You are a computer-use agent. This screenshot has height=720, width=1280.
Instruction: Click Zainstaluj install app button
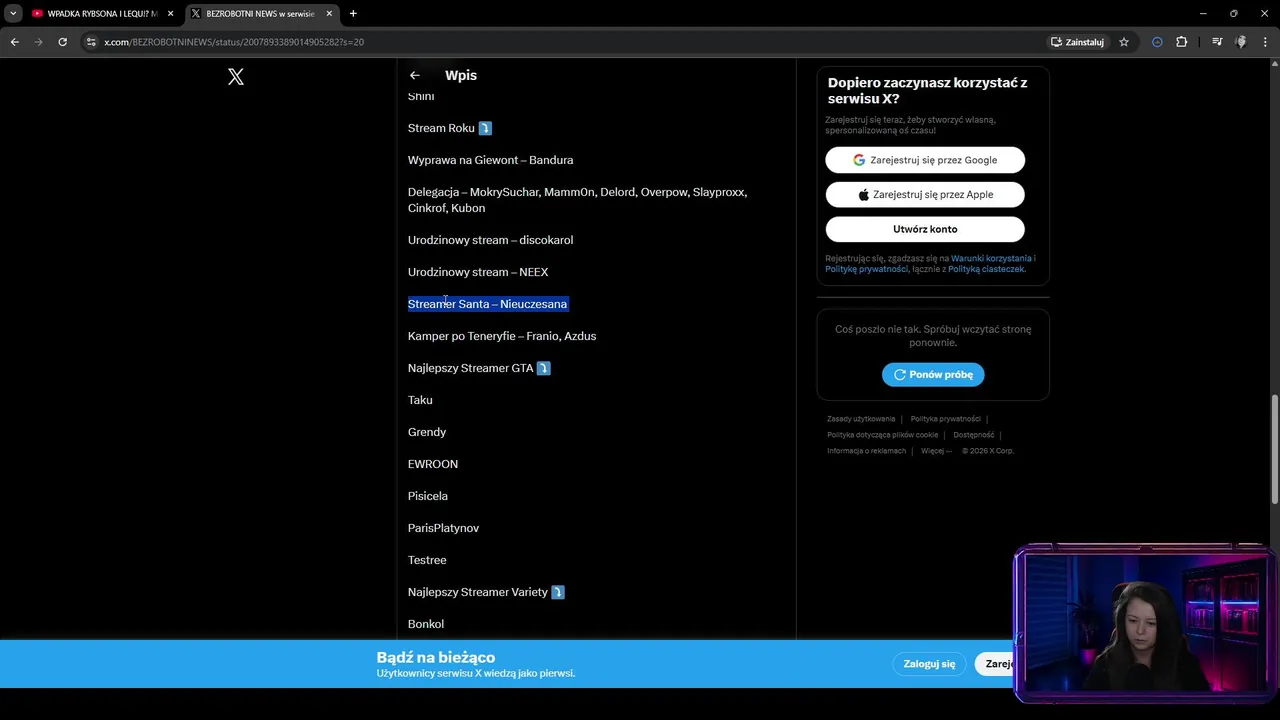(1077, 42)
